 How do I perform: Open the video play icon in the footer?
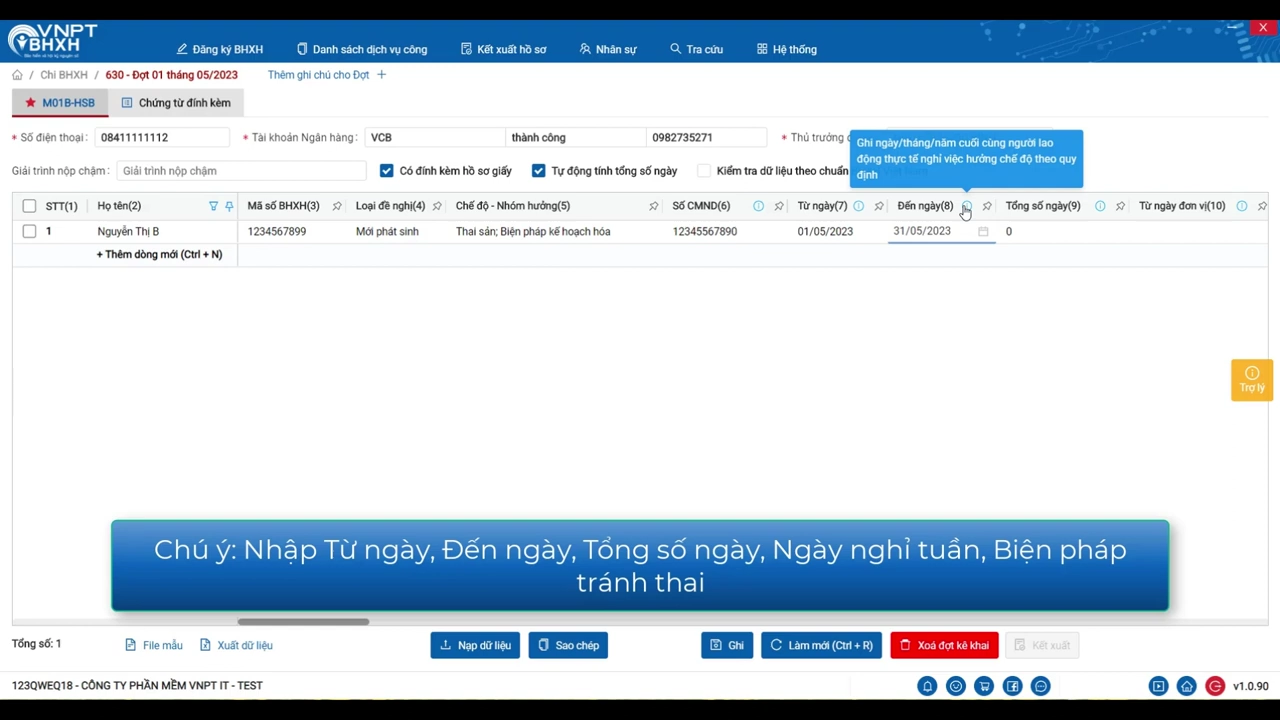[x=1158, y=686]
